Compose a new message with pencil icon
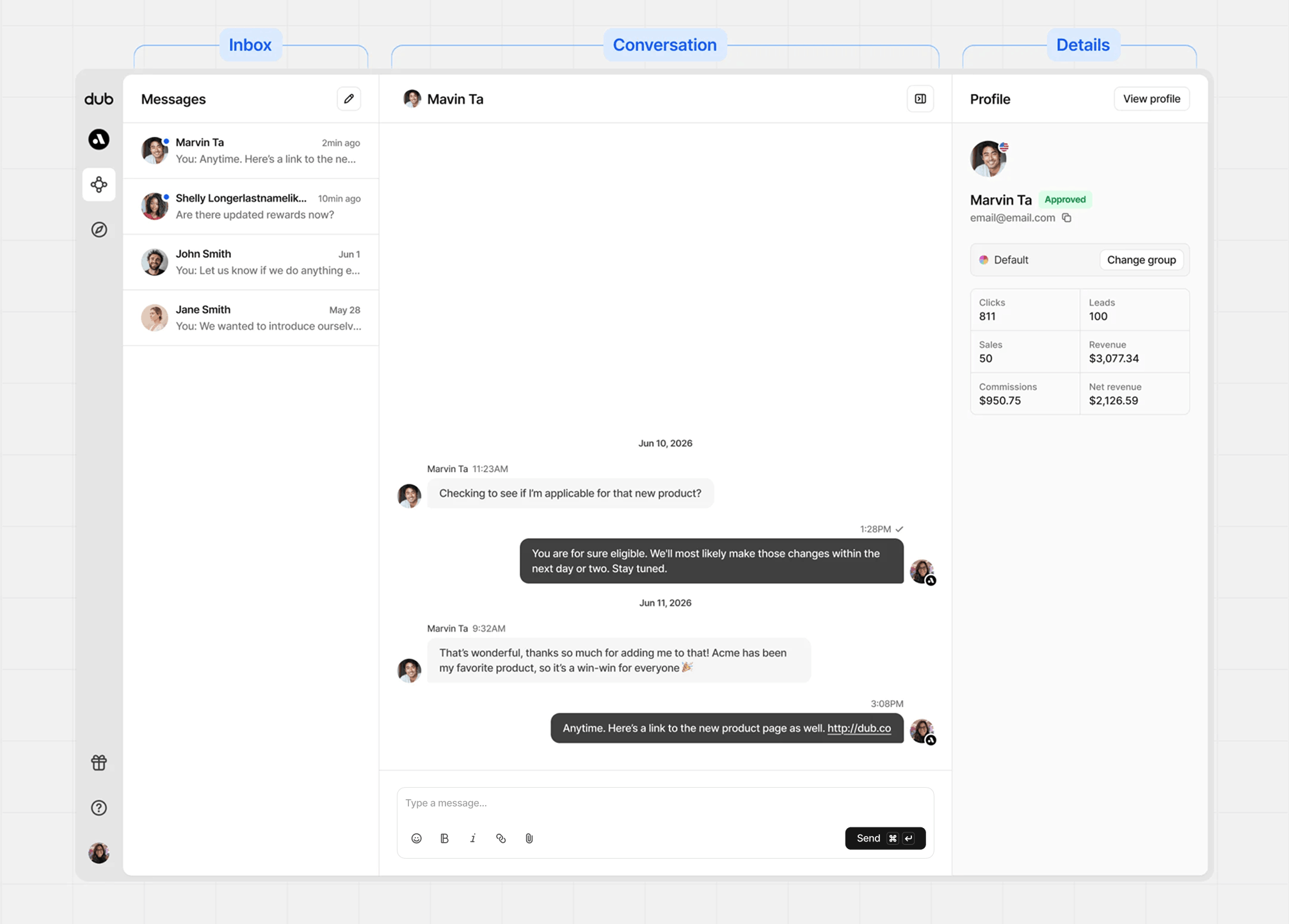The width and height of the screenshot is (1289, 924). pyautogui.click(x=349, y=99)
